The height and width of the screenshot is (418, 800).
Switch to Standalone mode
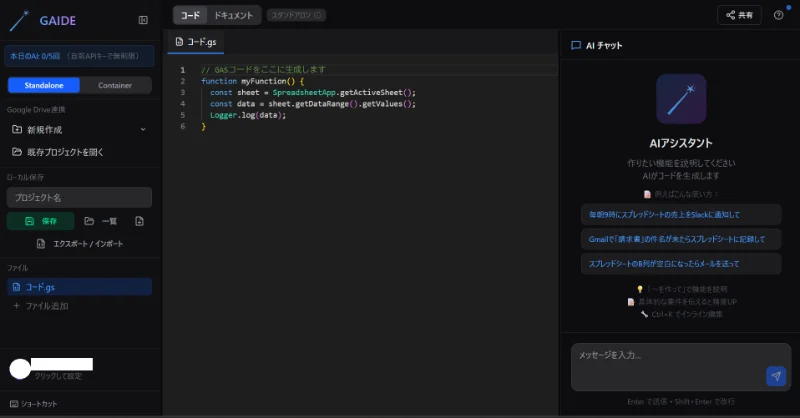coord(42,85)
